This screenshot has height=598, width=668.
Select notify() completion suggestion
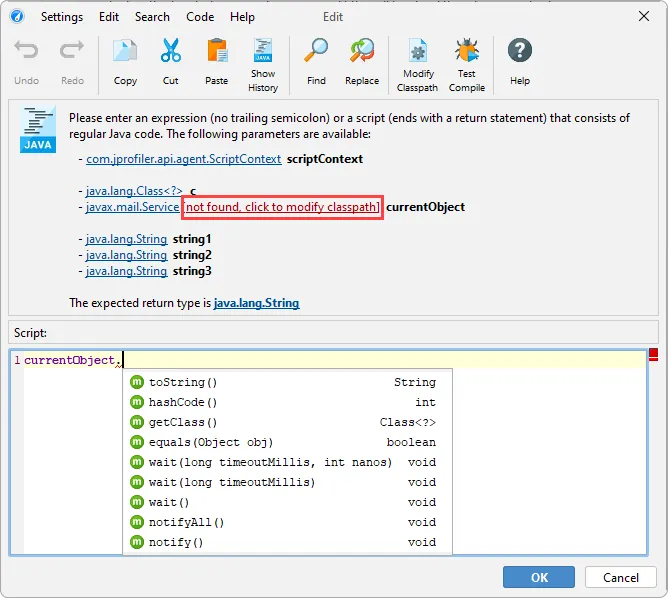tap(288, 542)
